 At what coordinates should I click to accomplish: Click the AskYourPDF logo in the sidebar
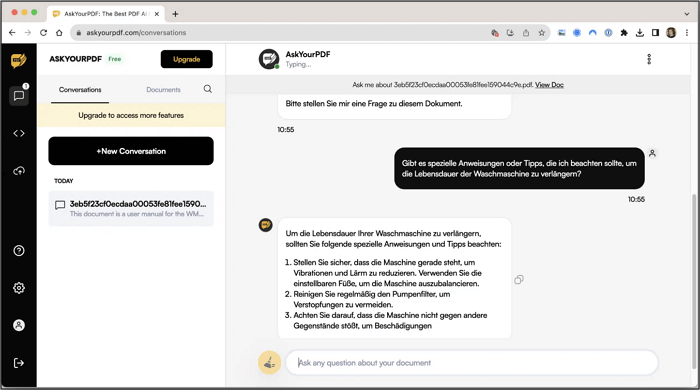tap(19, 60)
